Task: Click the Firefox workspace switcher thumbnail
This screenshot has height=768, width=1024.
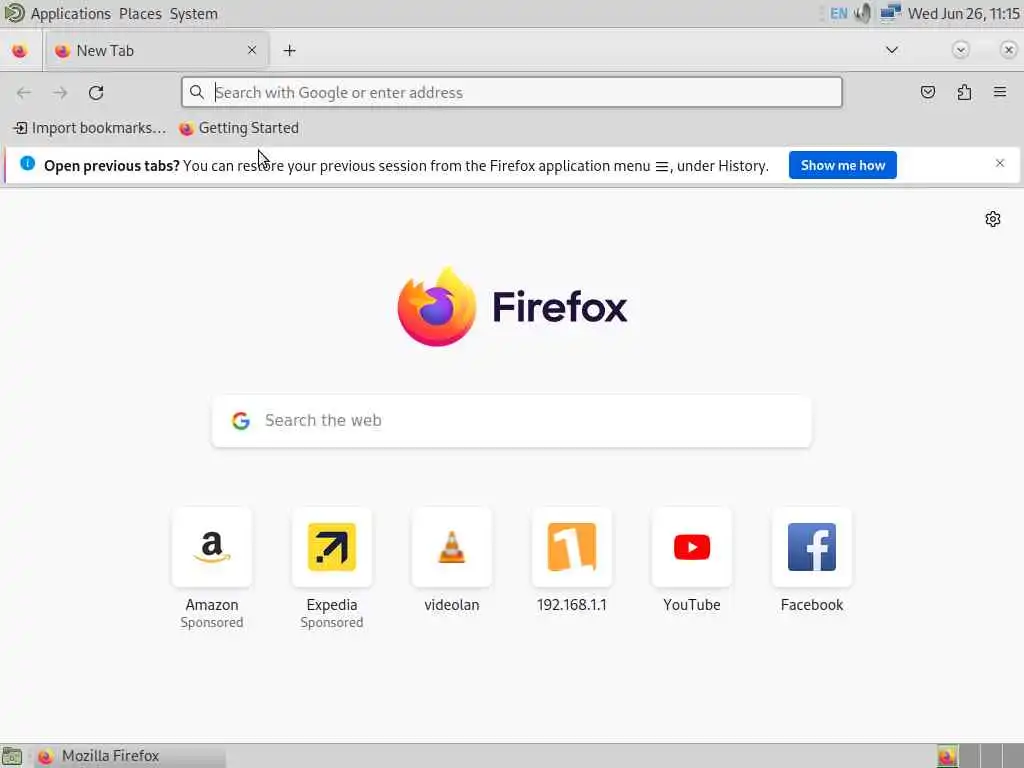Action: [x=947, y=756]
